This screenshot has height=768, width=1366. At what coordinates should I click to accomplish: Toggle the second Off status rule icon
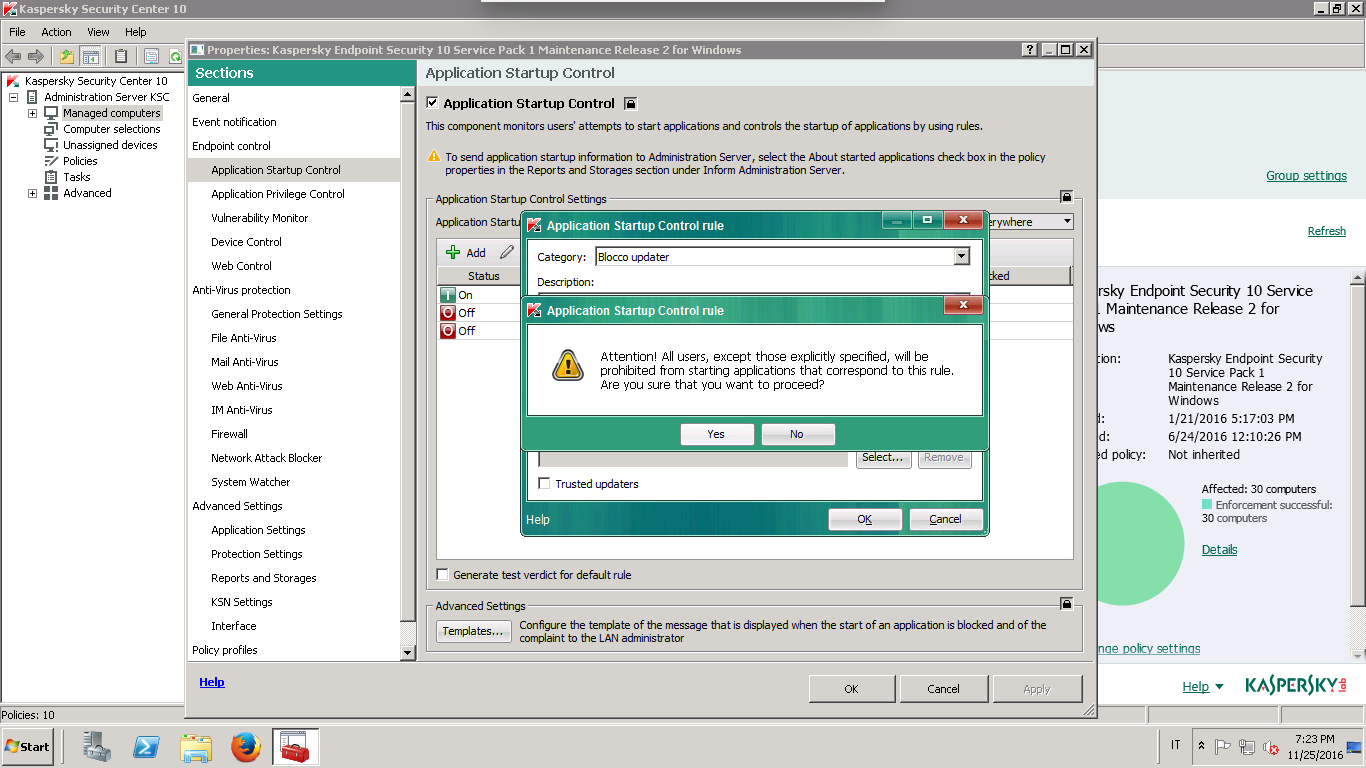tap(447, 330)
